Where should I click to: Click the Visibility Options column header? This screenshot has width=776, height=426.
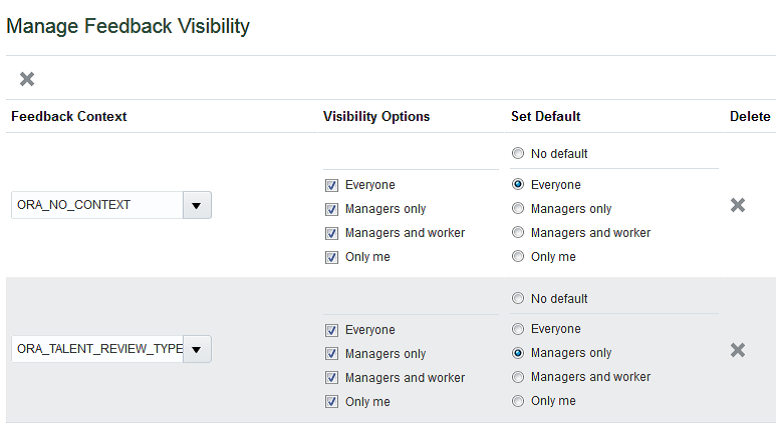click(x=376, y=116)
